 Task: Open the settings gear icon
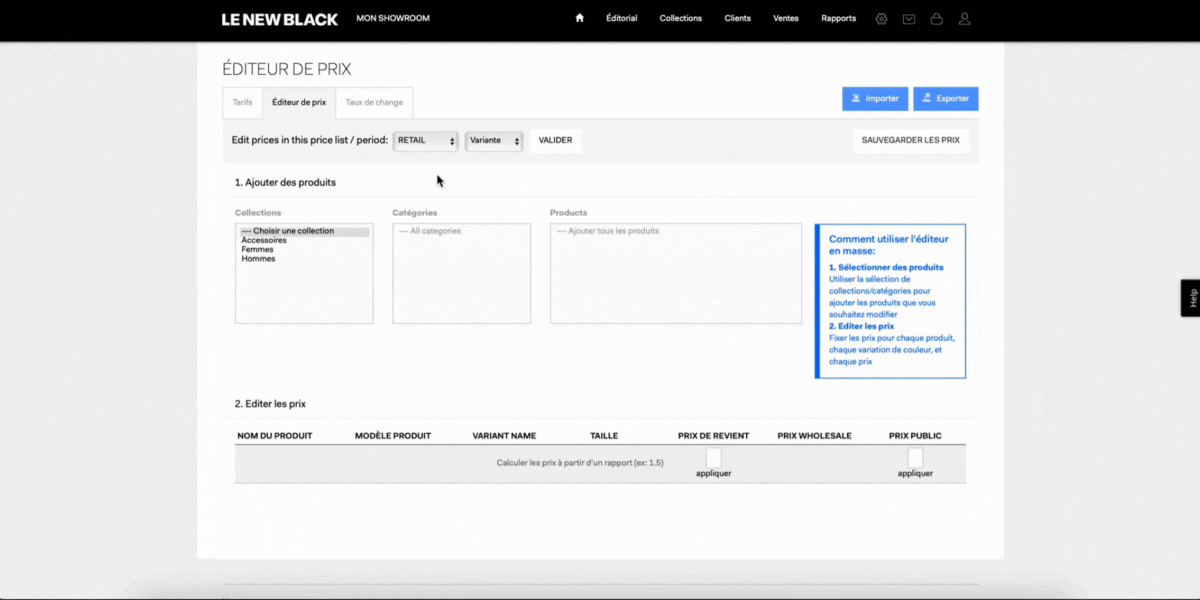click(881, 18)
